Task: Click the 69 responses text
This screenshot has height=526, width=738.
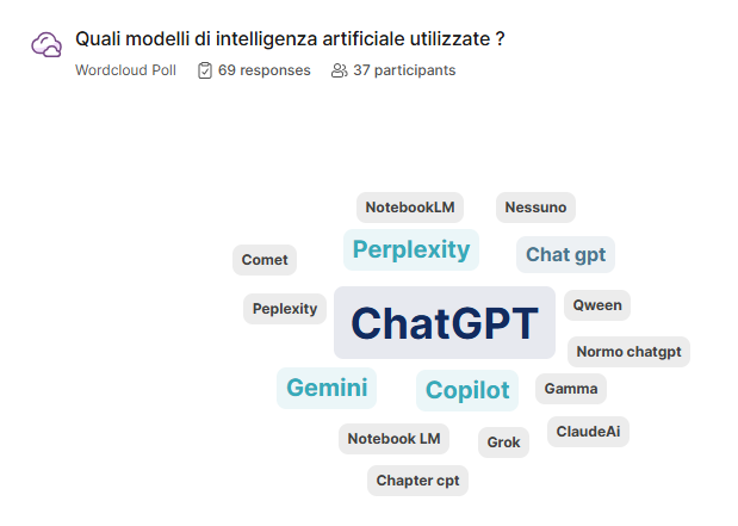Action: [264, 70]
